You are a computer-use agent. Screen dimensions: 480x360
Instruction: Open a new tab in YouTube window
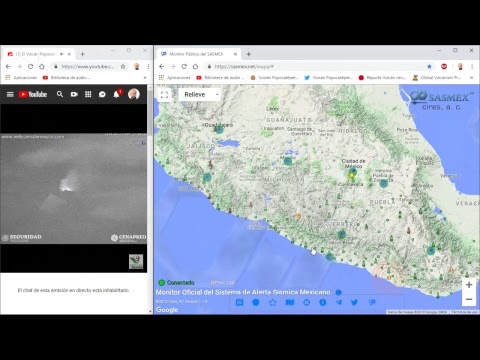[x=83, y=54]
